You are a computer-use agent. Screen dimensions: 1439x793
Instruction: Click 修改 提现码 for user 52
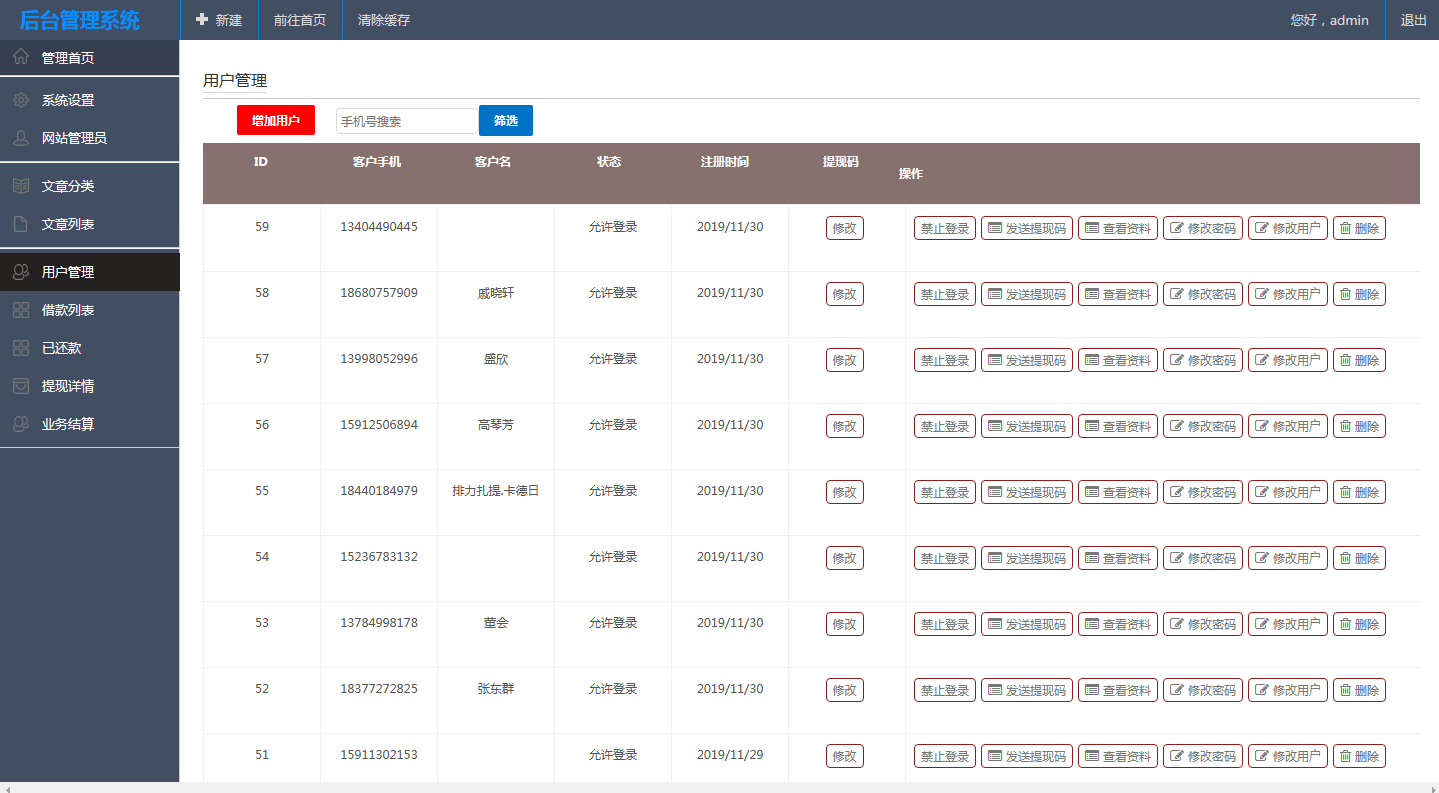[x=845, y=690]
